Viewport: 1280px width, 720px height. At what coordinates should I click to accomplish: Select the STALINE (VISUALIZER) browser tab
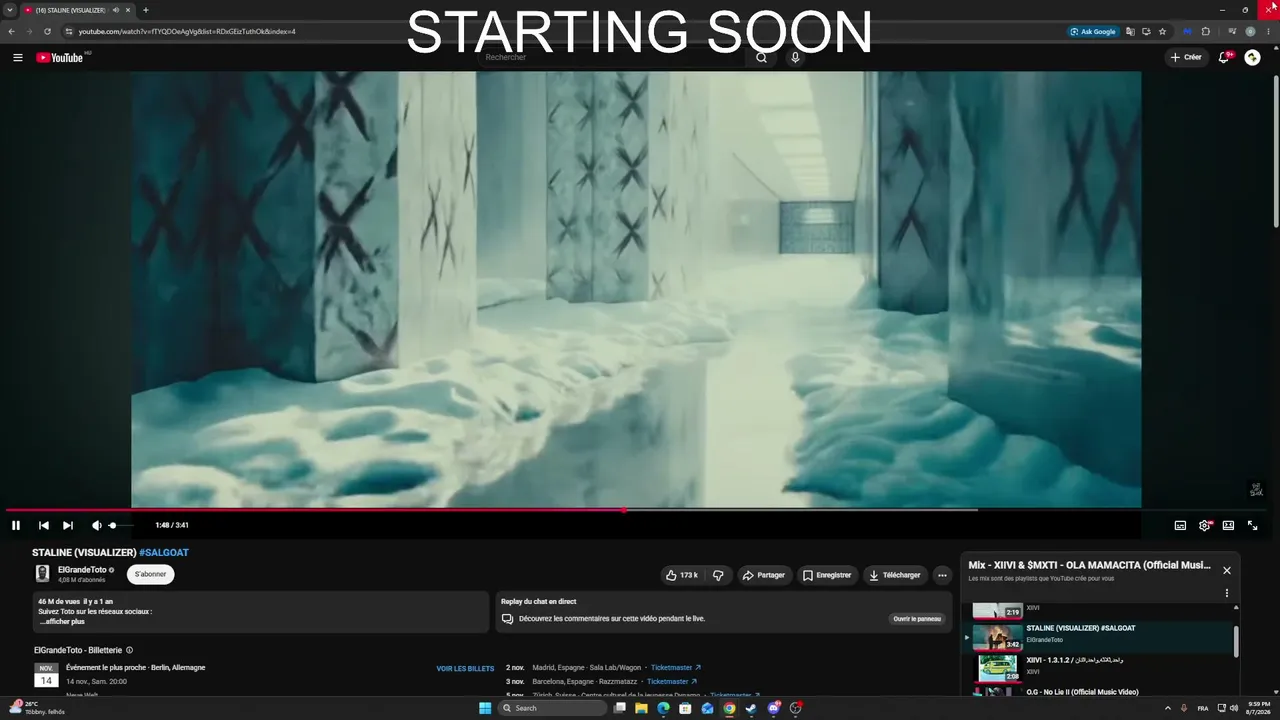click(78, 10)
